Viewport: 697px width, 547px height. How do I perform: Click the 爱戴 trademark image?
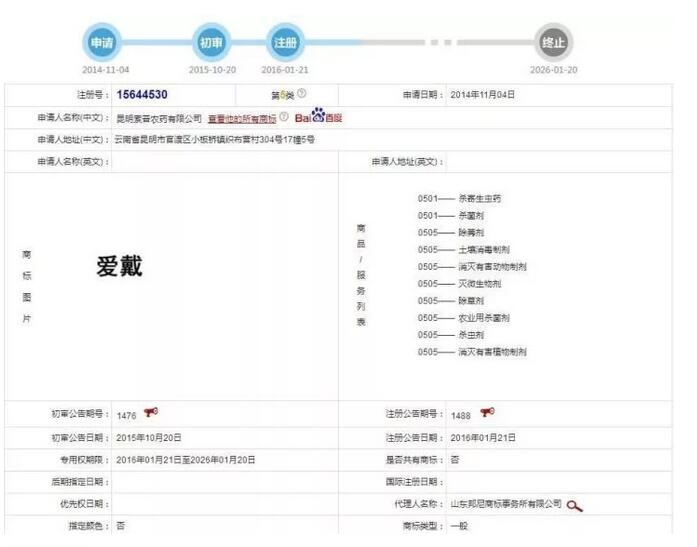(120, 266)
